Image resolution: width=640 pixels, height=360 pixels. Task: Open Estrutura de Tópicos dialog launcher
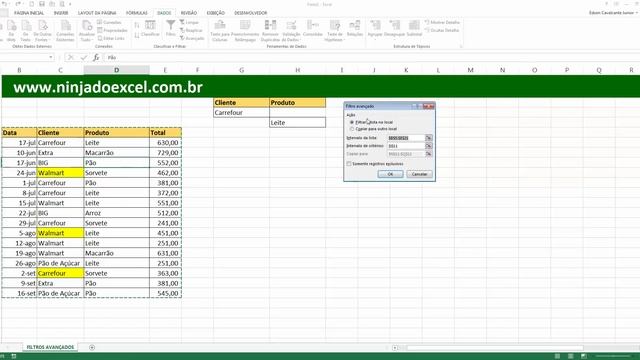tap(461, 47)
